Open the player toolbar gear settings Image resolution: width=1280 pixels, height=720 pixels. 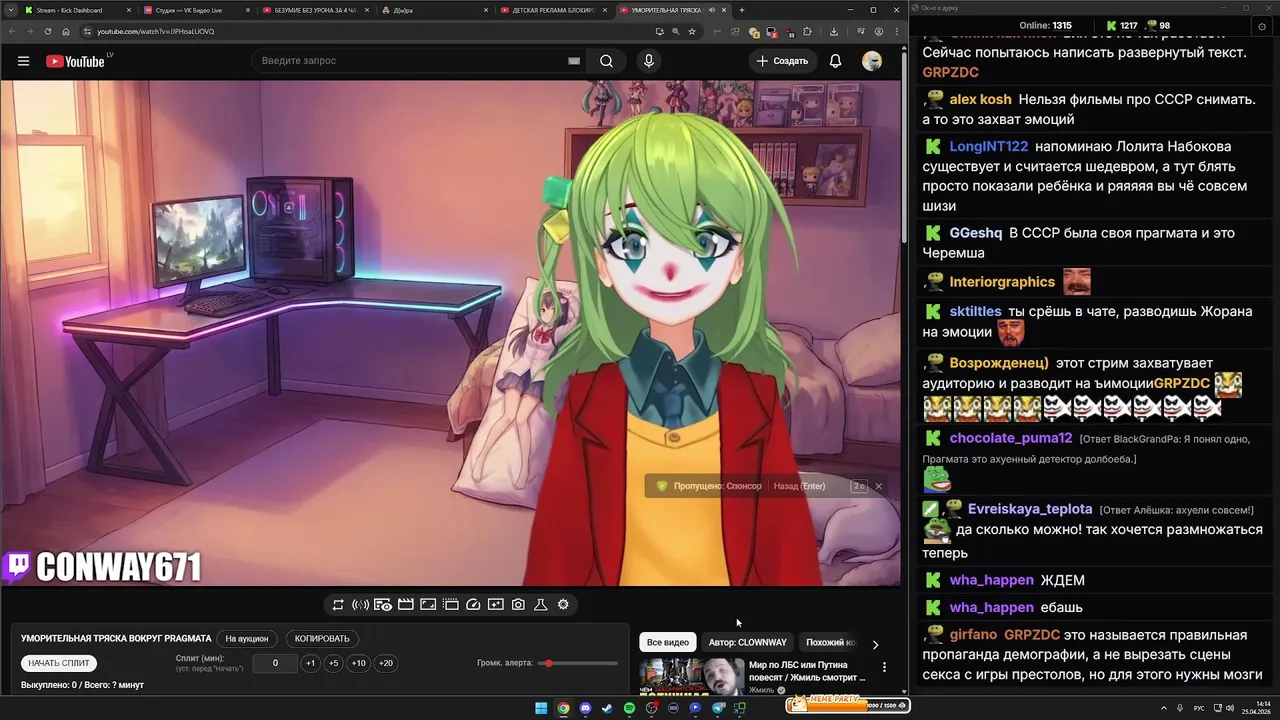563,604
